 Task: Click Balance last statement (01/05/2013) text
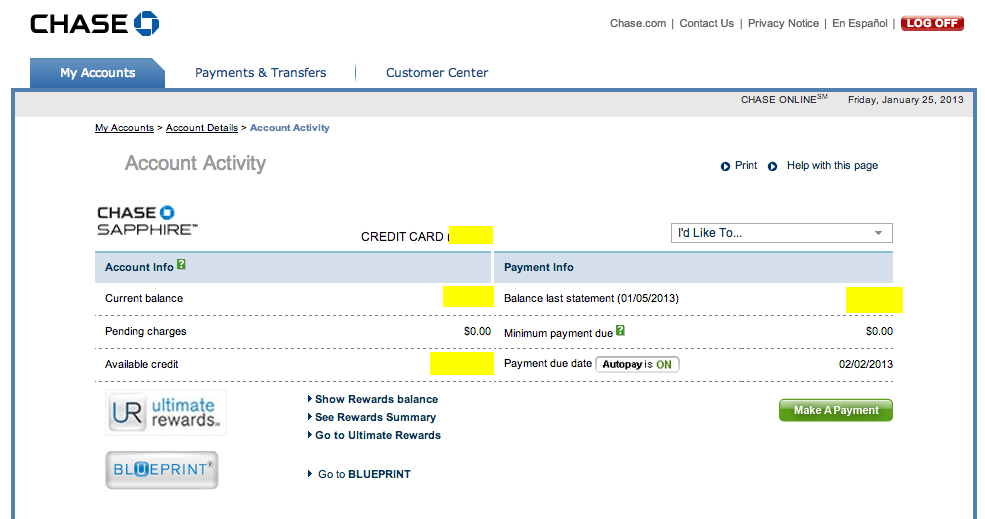point(591,298)
